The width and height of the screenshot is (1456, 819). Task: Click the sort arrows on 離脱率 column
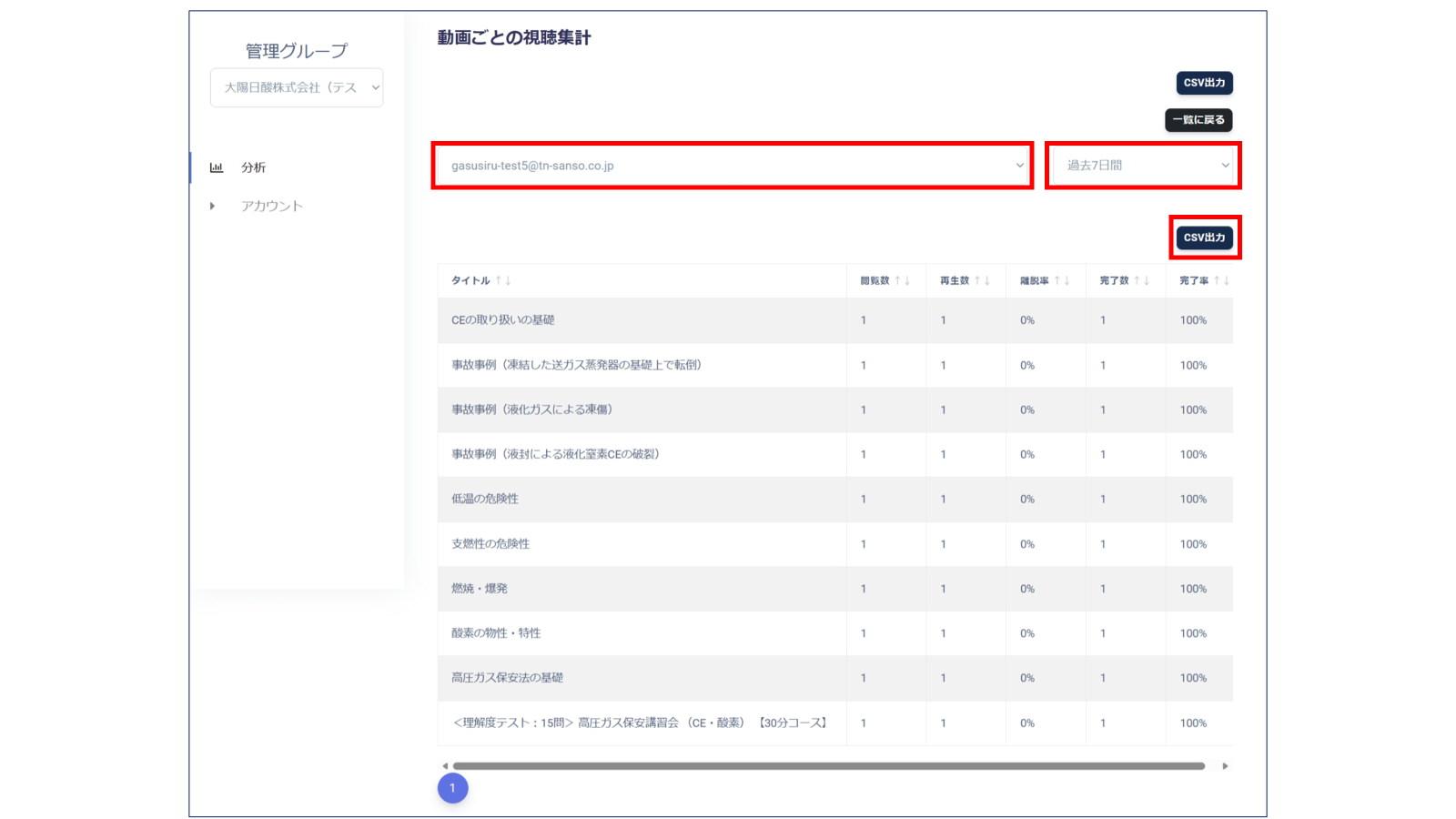[1064, 280]
